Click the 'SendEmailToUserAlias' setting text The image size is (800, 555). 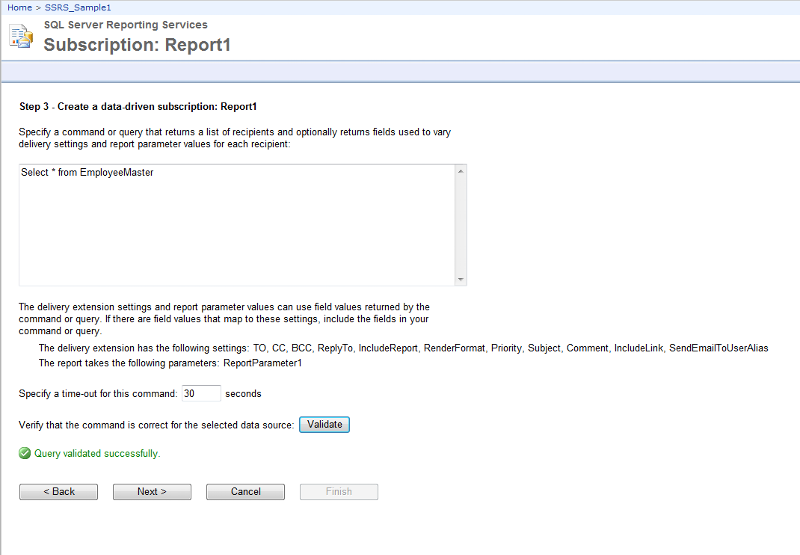tap(719, 348)
